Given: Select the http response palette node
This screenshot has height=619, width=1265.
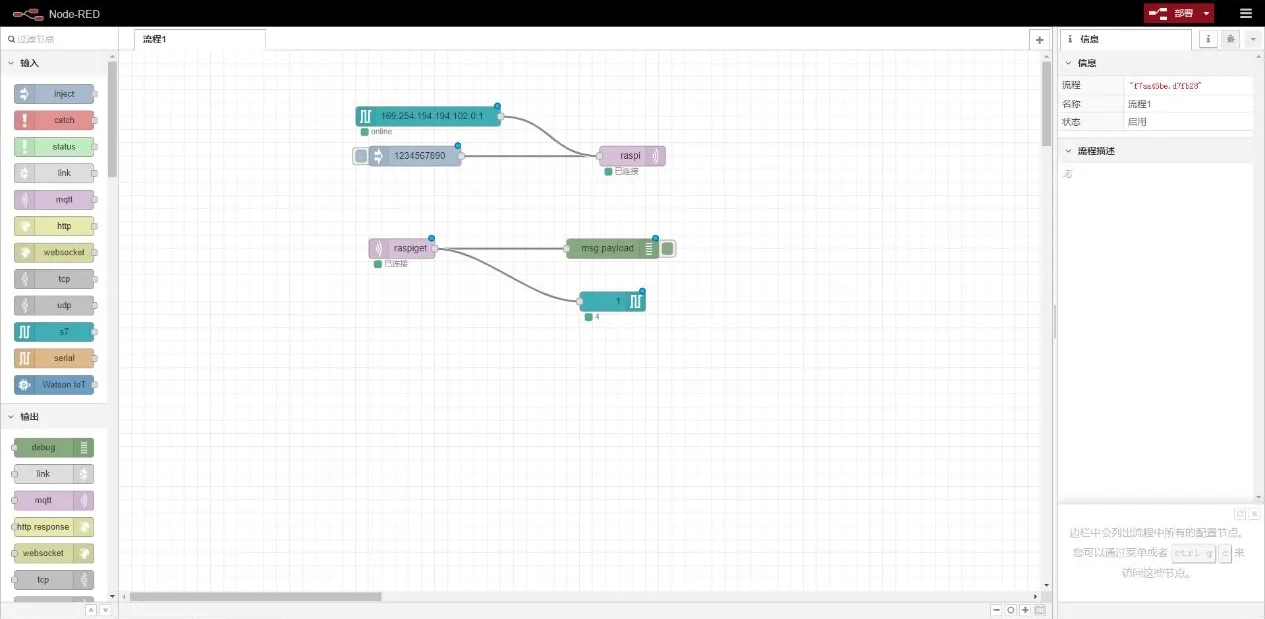Looking at the screenshot, I should pyautogui.click(x=54, y=527).
